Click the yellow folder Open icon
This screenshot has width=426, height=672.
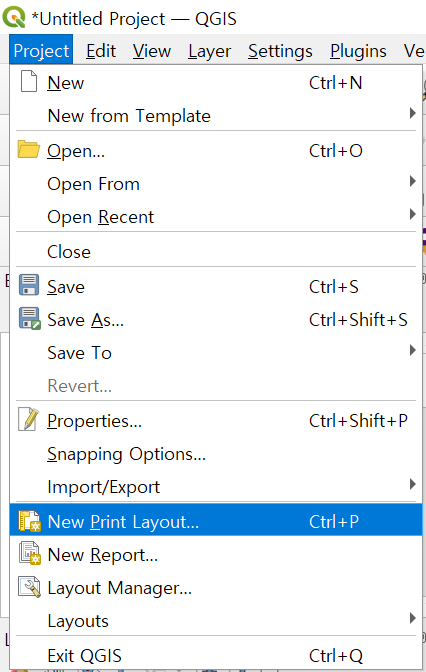coord(29,150)
